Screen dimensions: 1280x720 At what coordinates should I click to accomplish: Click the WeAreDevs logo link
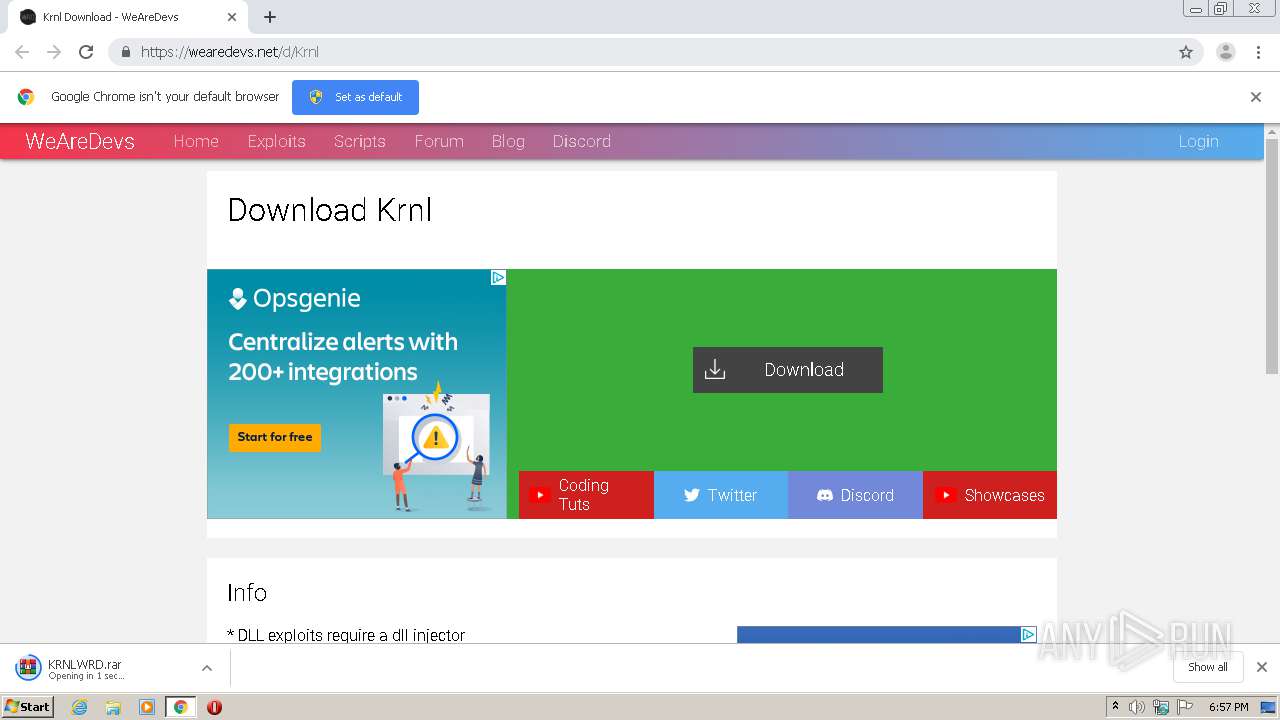tap(80, 141)
